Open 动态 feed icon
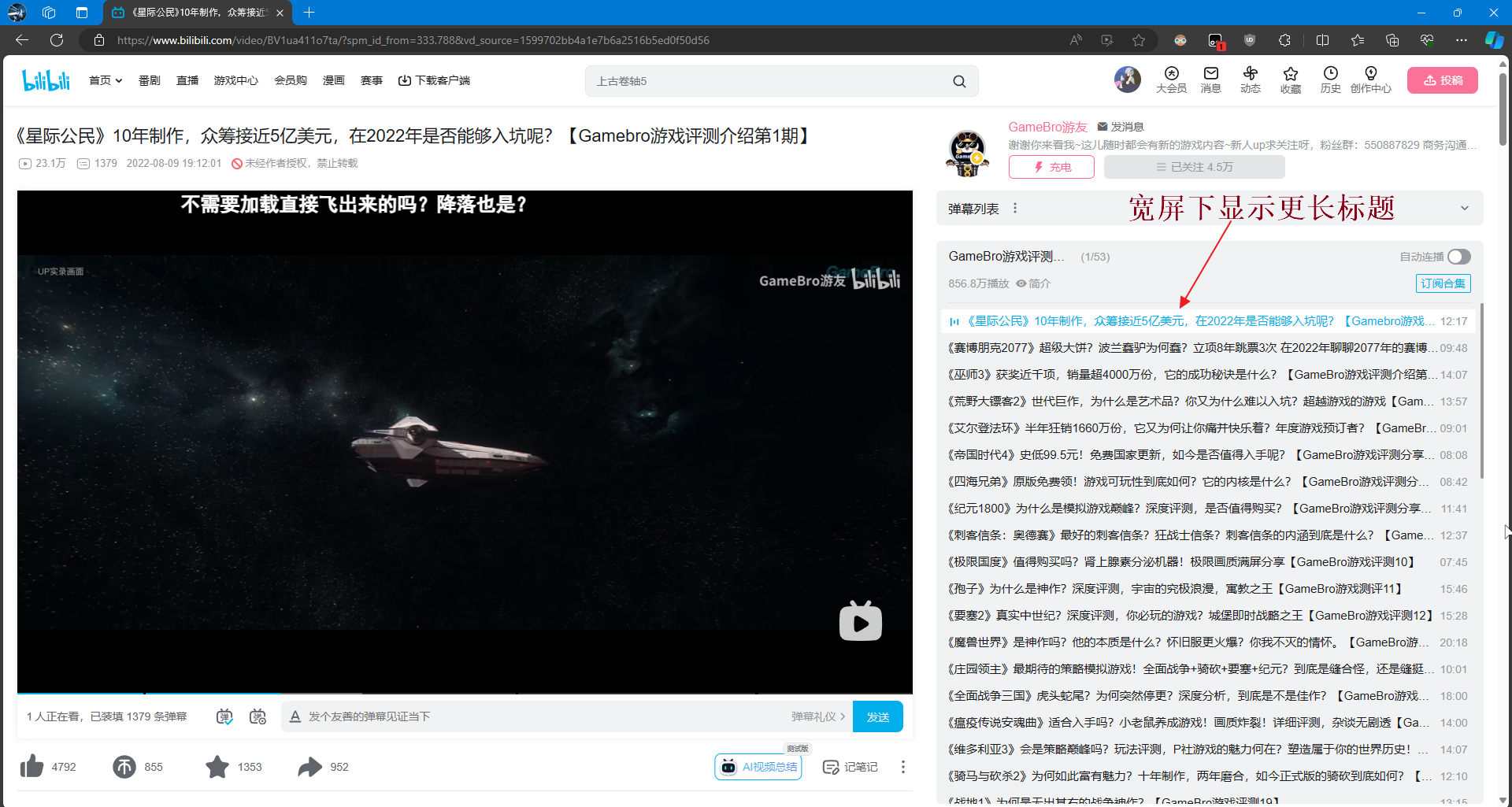 click(x=1251, y=80)
